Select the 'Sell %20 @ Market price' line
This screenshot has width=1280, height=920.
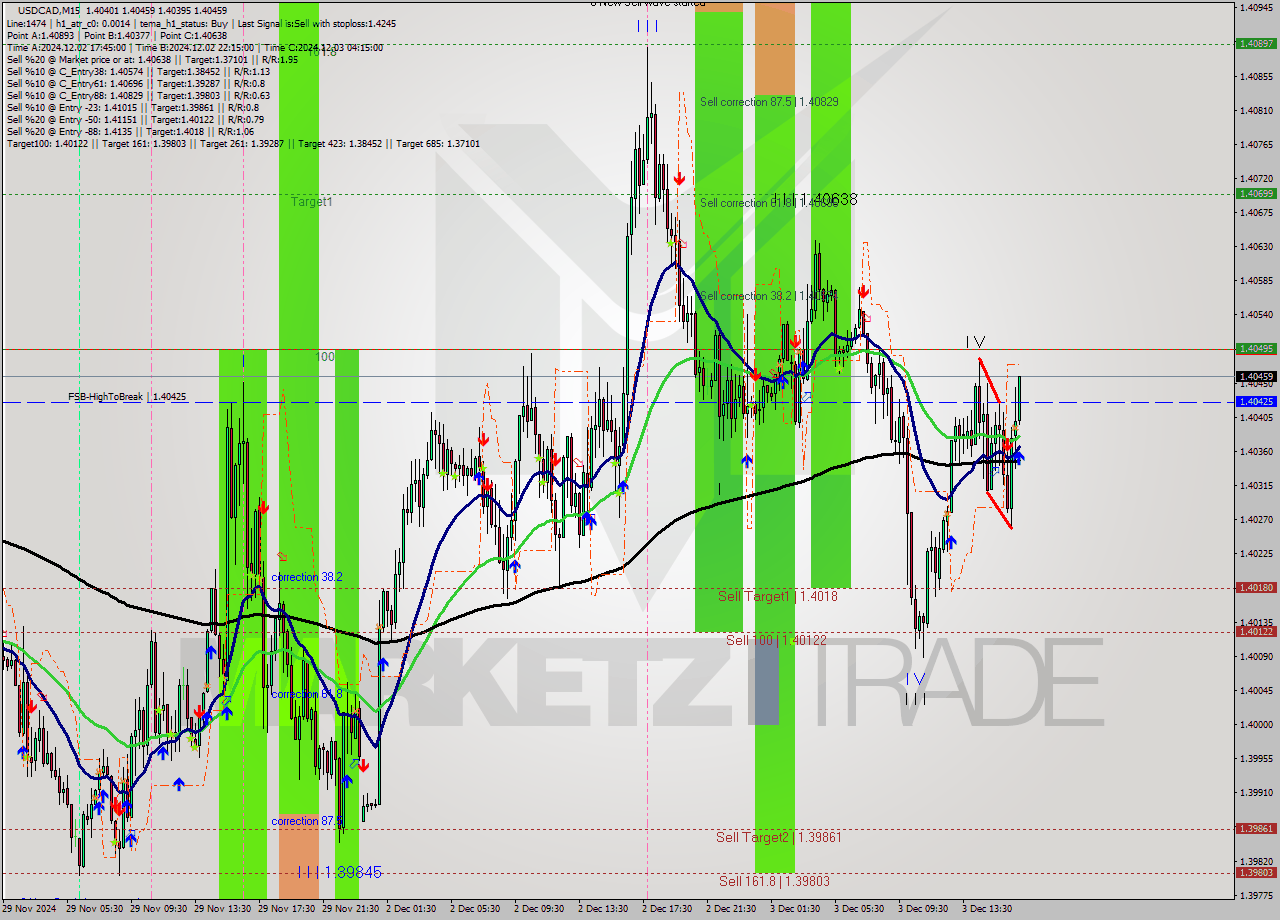(x=151, y=59)
